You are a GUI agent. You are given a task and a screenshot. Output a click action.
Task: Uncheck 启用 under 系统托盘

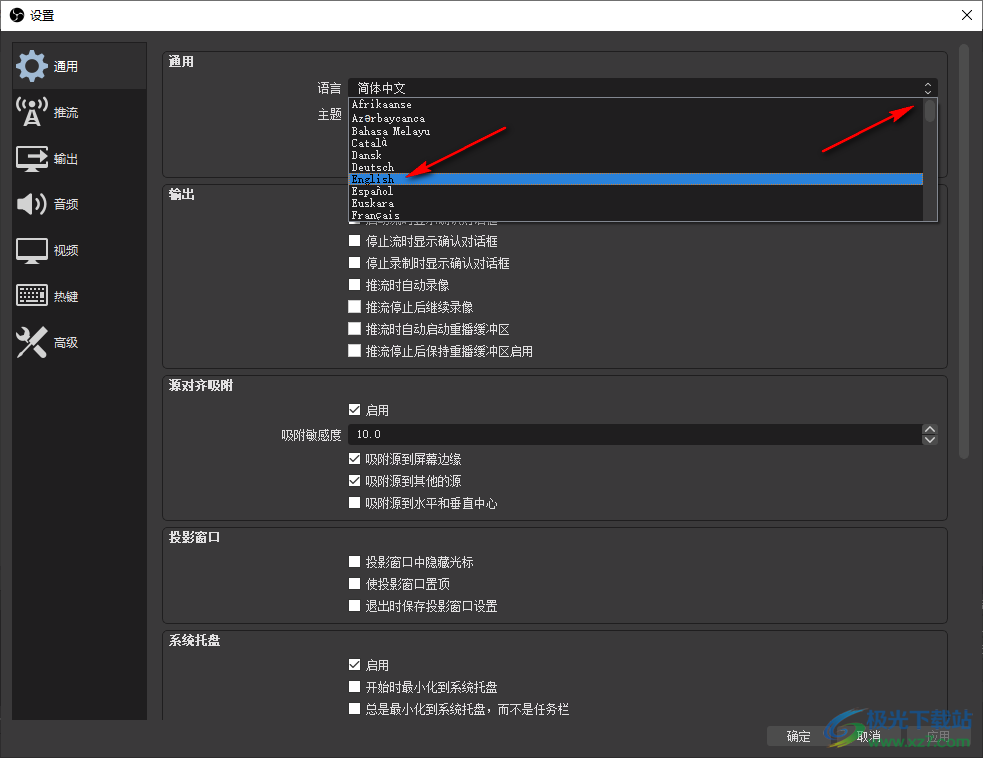pyautogui.click(x=354, y=664)
